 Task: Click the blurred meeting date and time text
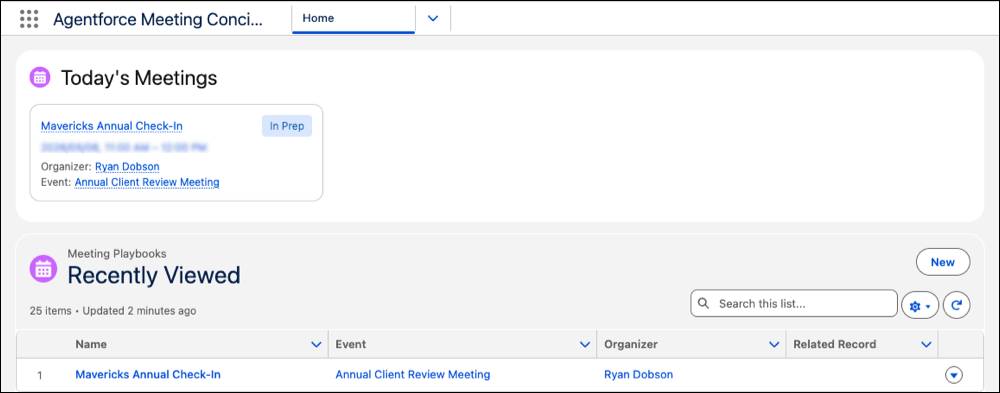[124, 147]
